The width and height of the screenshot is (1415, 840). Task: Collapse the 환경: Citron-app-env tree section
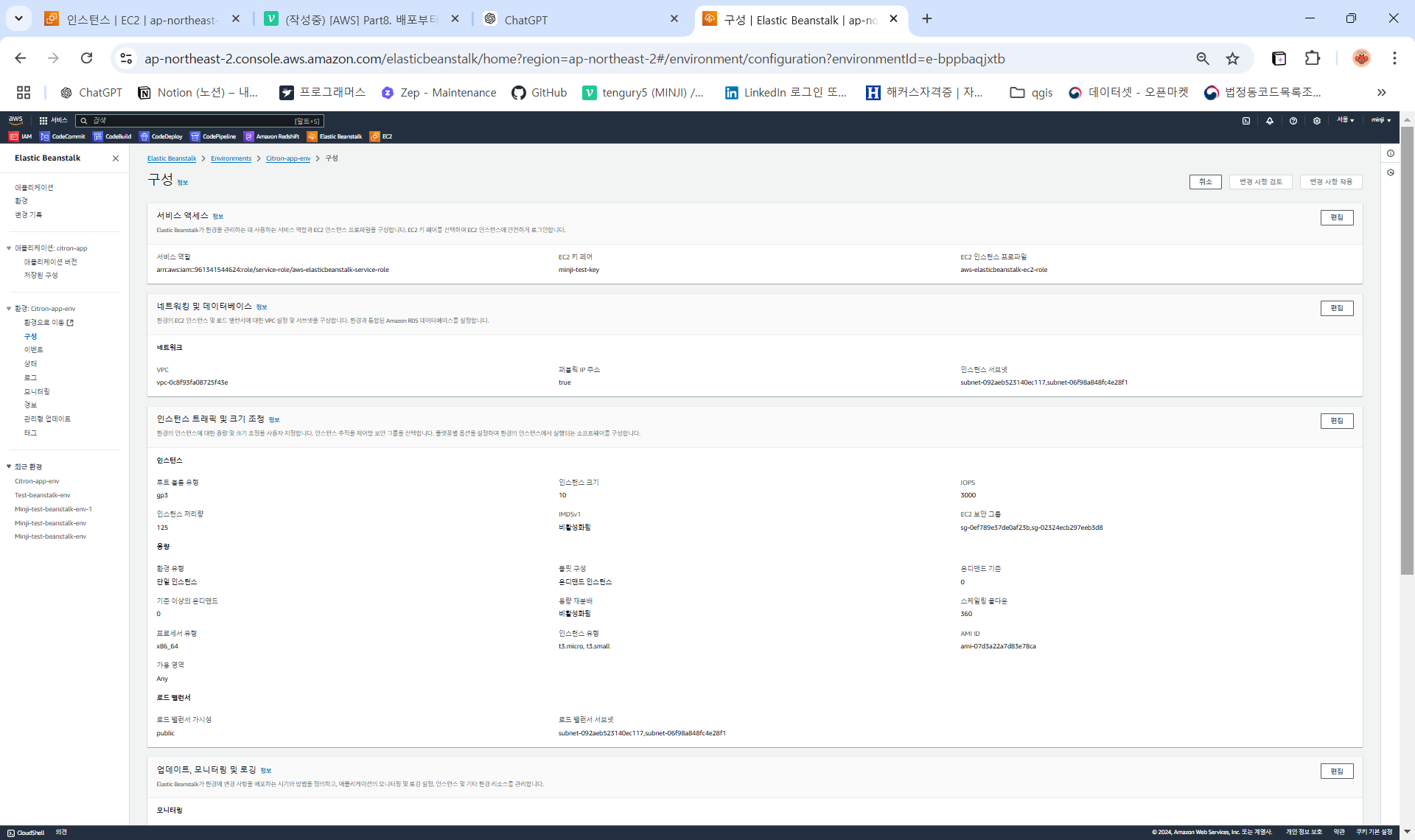(9, 309)
